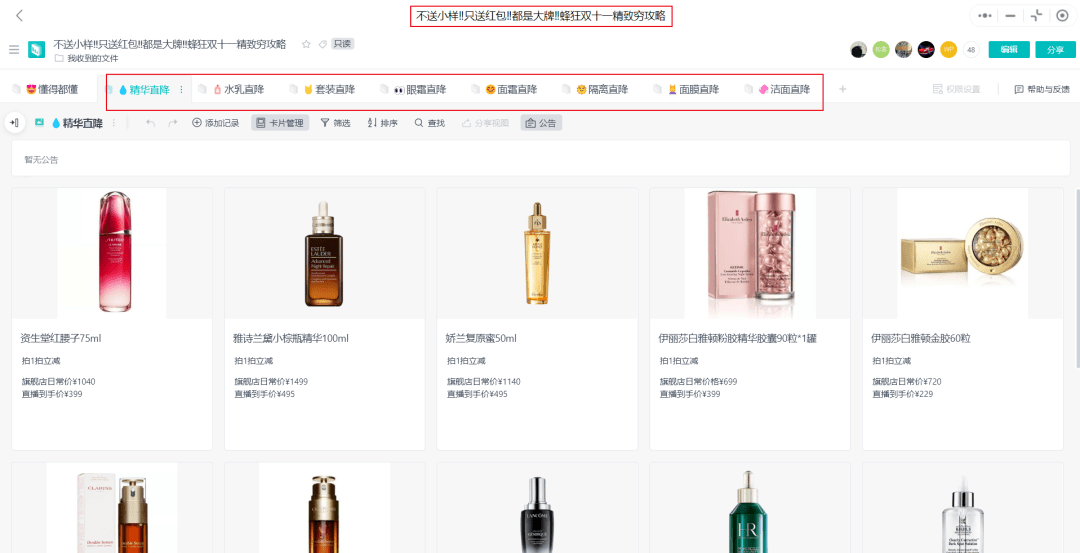Expand the view list side panel
Screen dimensions: 1080x553
coord(14,123)
